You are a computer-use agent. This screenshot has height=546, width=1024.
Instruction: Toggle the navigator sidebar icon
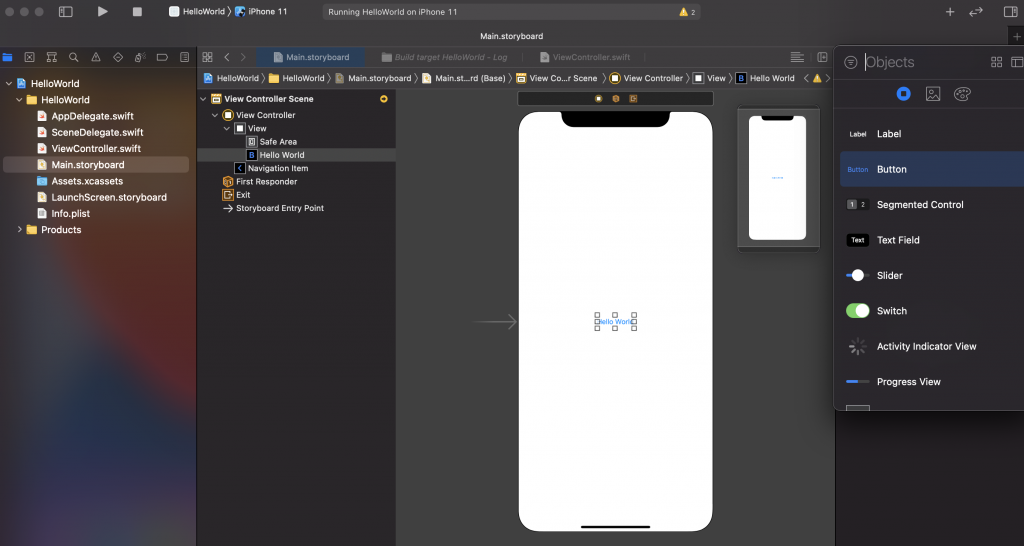pos(65,11)
